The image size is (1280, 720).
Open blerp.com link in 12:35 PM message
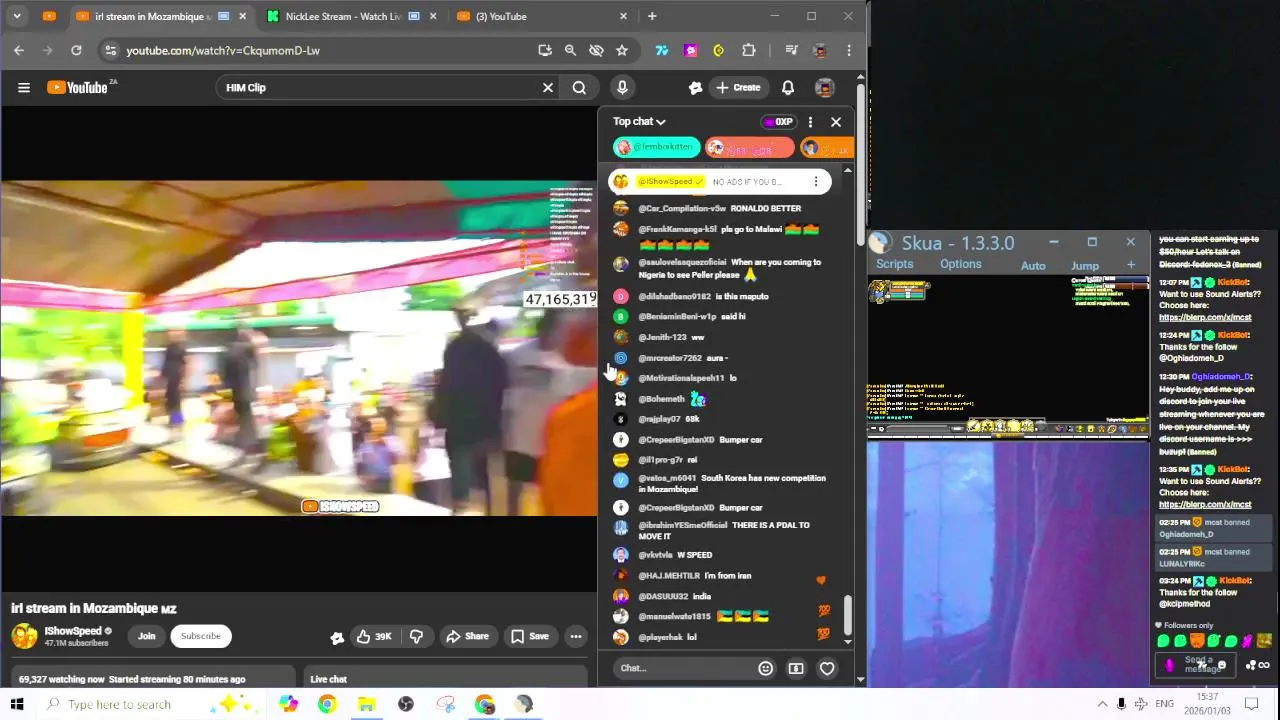[x=1205, y=505]
